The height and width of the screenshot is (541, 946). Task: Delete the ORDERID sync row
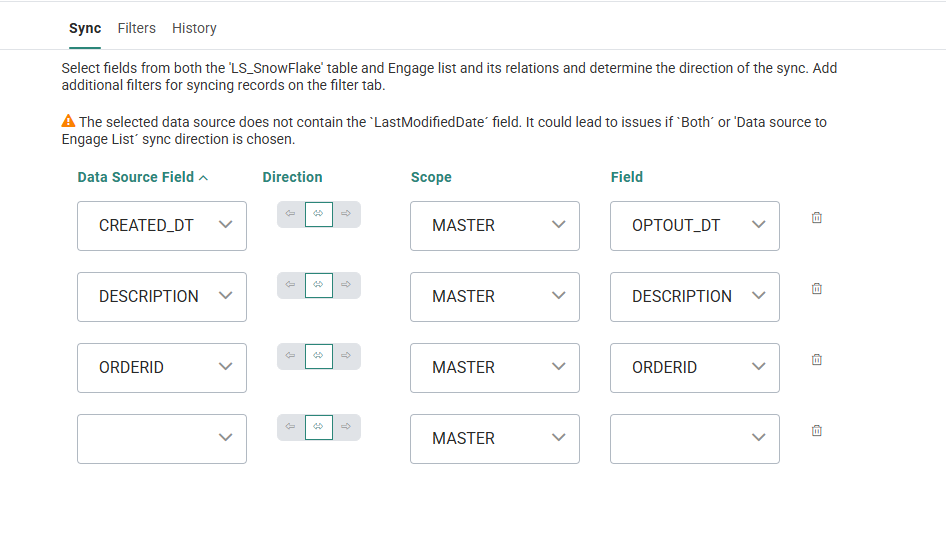pos(816,360)
